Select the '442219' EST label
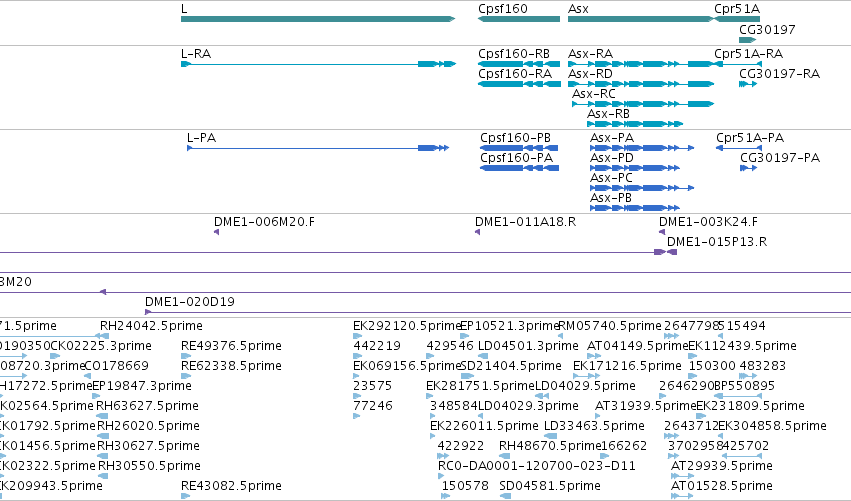Image resolution: width=851 pixels, height=501 pixels. pyautogui.click(x=377, y=346)
